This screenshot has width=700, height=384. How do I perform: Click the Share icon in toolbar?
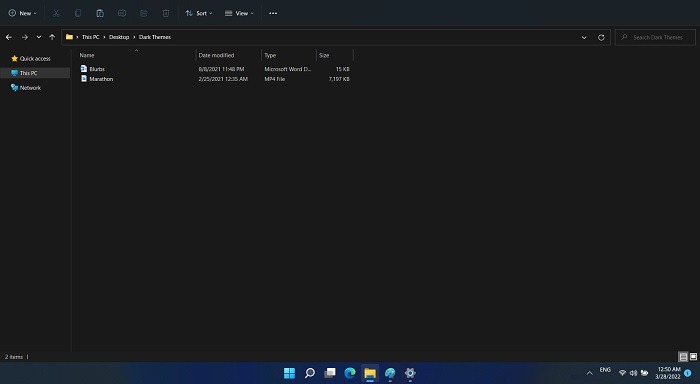click(144, 13)
